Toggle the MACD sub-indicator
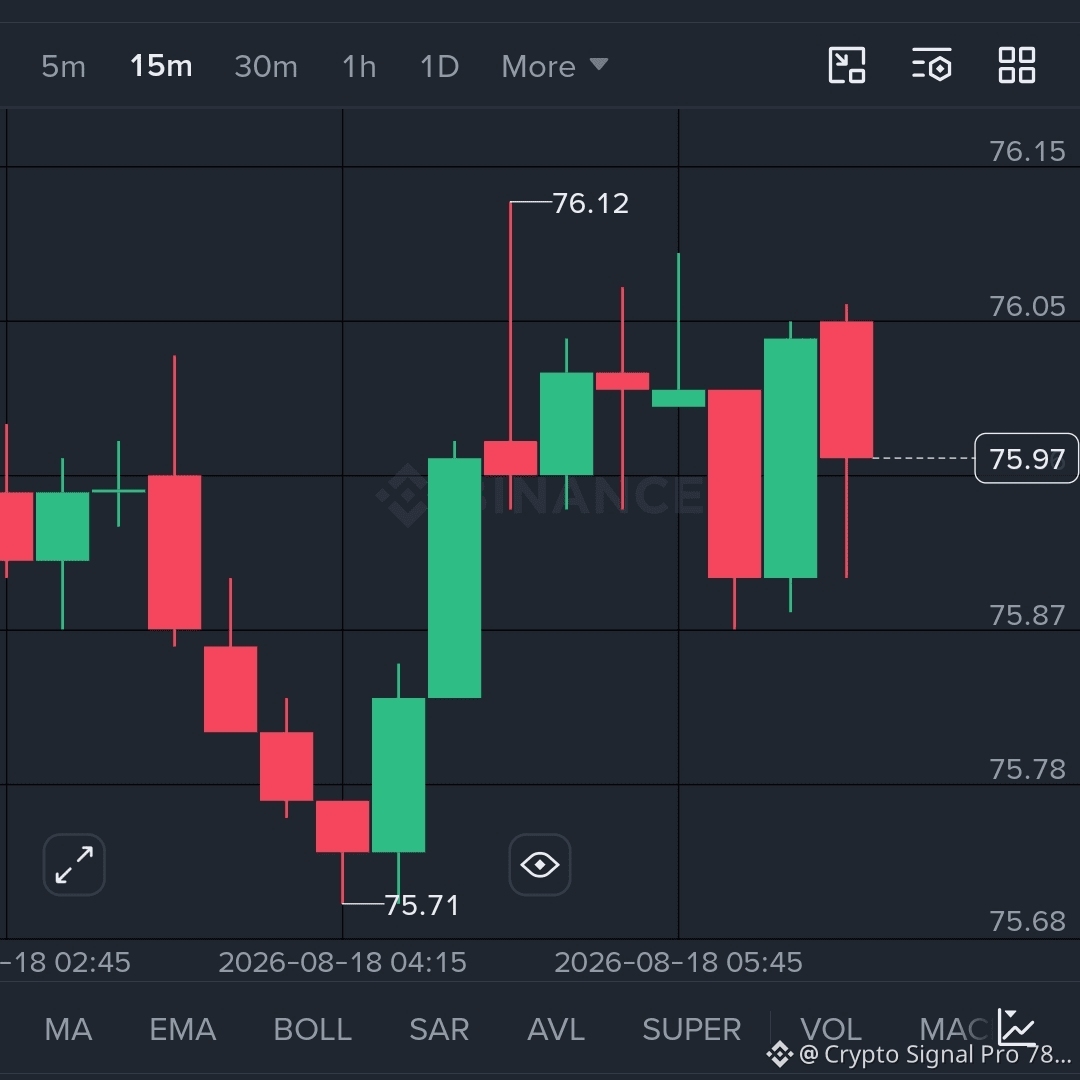The width and height of the screenshot is (1080, 1080). click(x=957, y=1030)
